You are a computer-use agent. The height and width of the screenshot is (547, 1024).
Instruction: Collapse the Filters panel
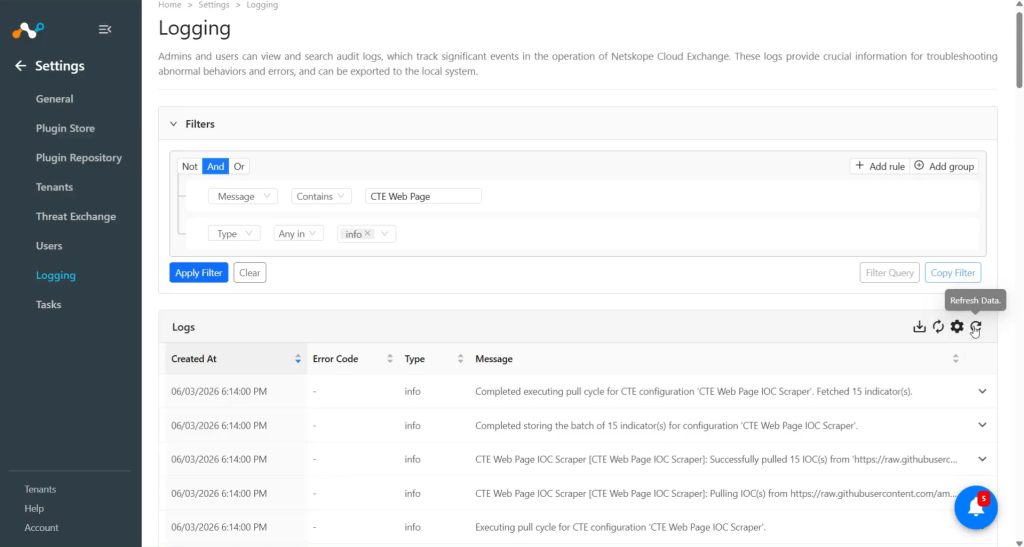point(174,124)
